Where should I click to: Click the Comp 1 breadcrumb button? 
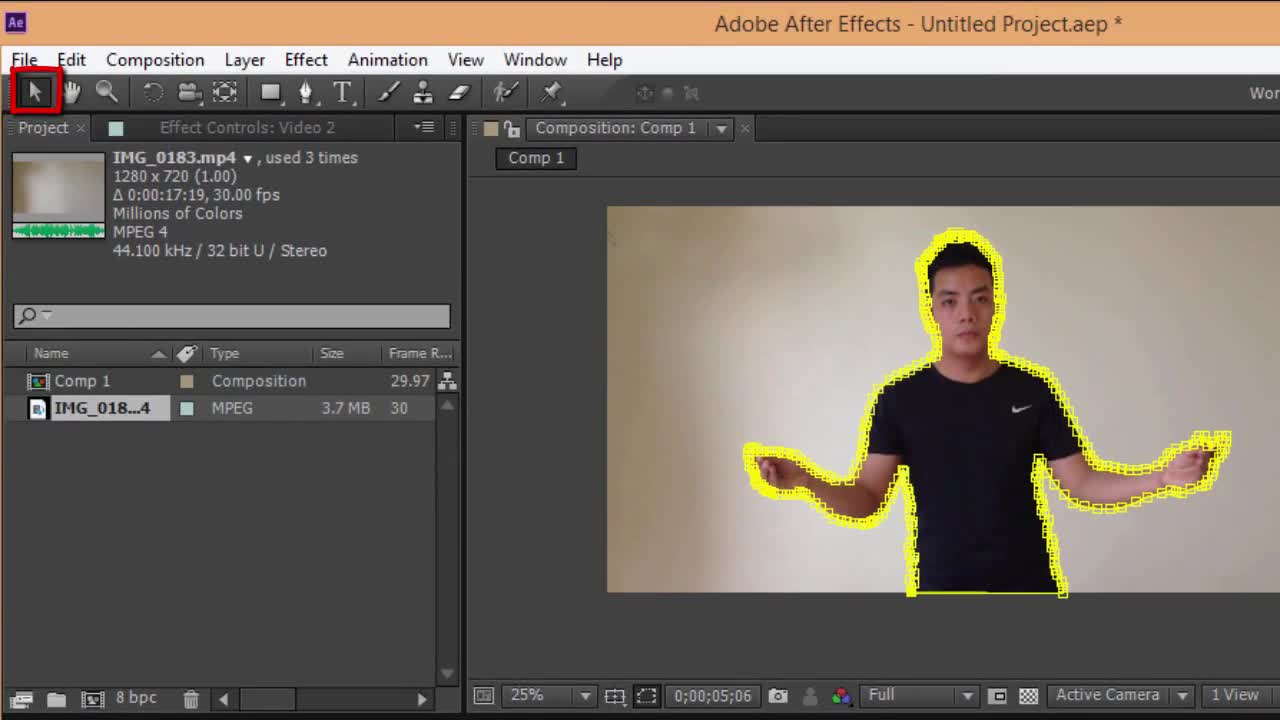tap(536, 158)
